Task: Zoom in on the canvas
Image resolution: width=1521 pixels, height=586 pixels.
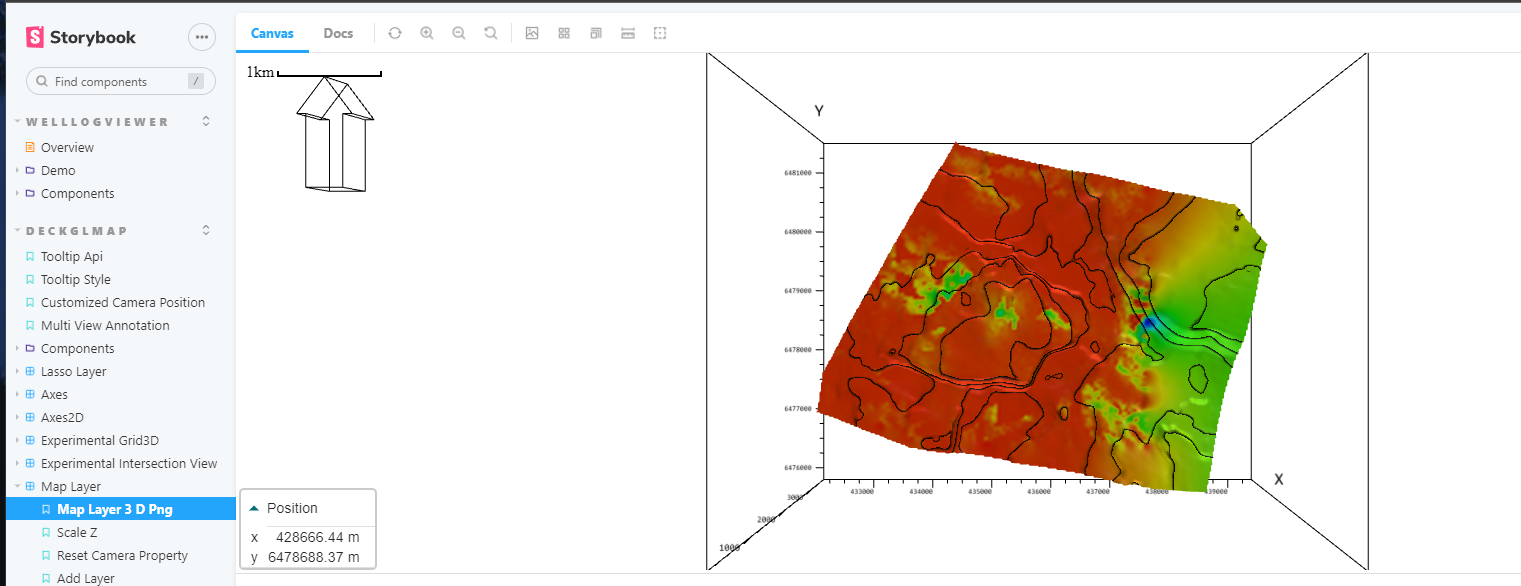Action: (426, 32)
